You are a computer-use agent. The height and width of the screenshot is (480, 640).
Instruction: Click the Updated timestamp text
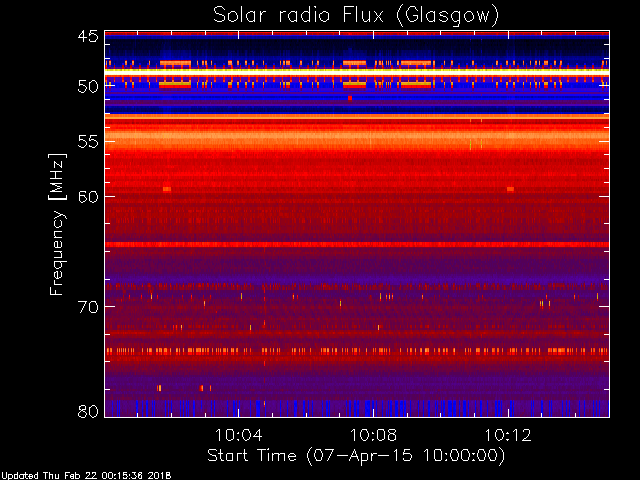pos(86,476)
